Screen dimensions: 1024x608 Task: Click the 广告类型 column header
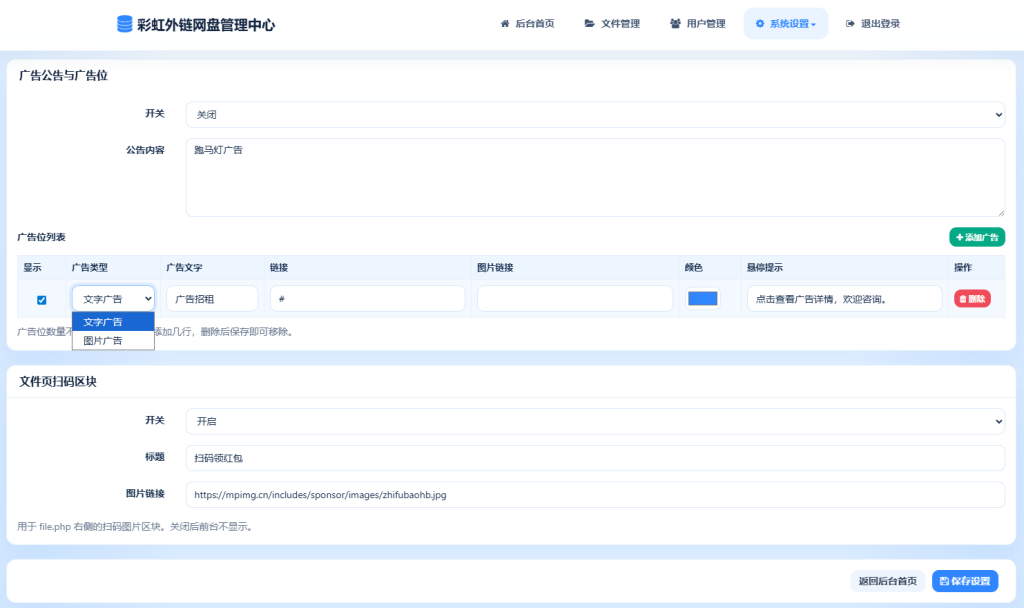coord(89,268)
